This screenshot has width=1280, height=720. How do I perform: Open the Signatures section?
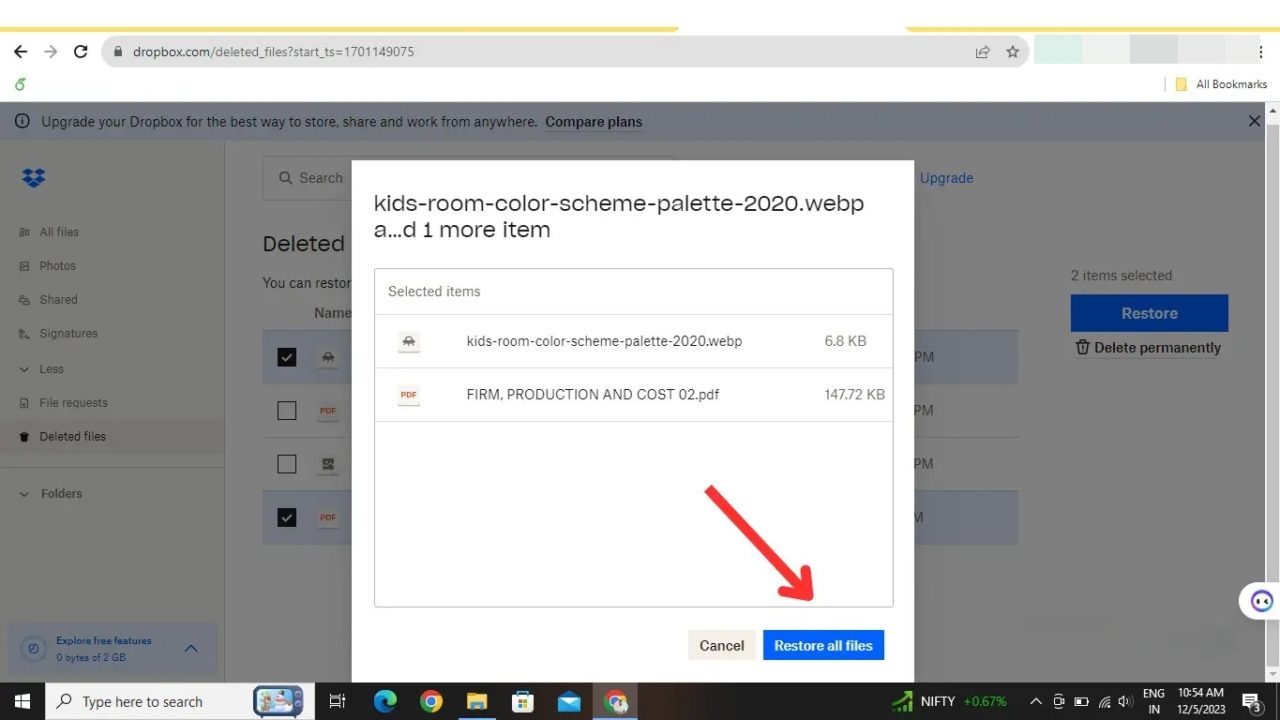click(69, 333)
